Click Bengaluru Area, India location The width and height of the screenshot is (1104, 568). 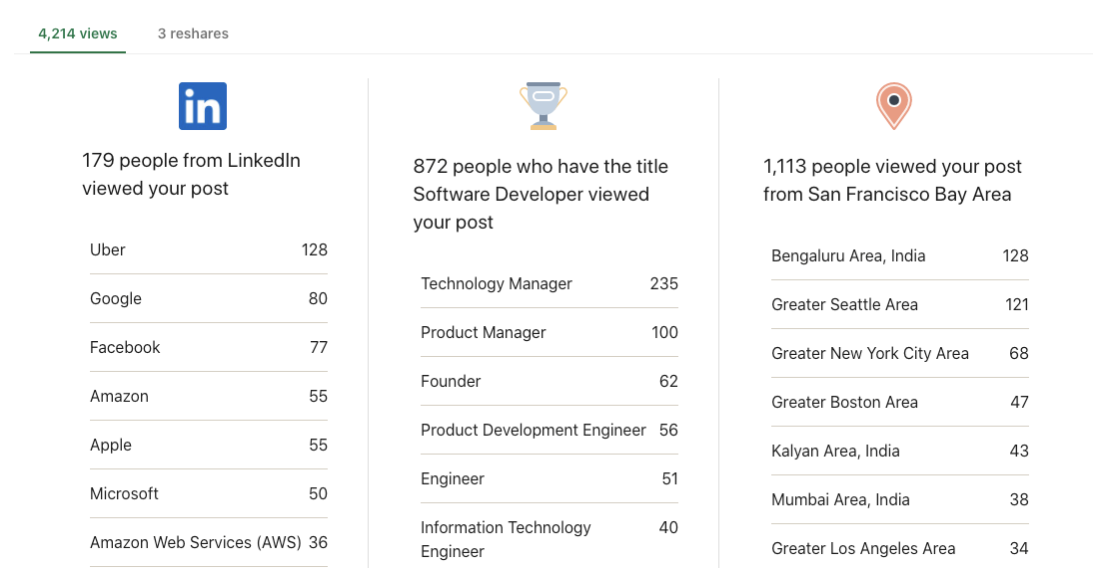coord(898,256)
